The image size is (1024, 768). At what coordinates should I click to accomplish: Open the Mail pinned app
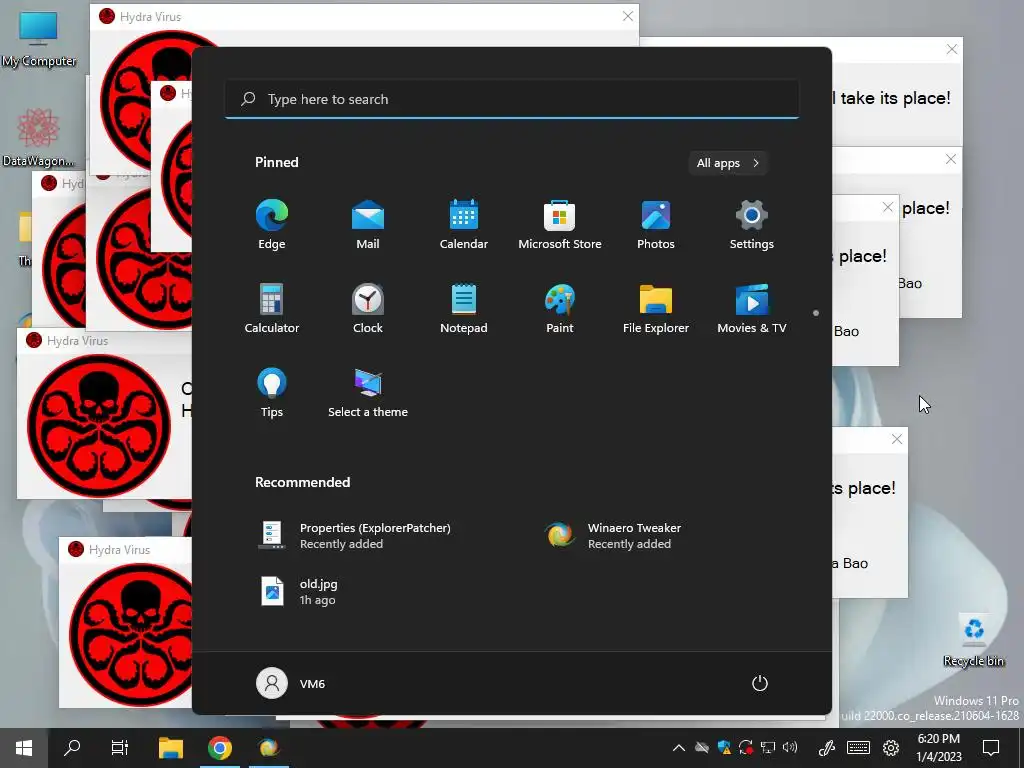point(368,225)
